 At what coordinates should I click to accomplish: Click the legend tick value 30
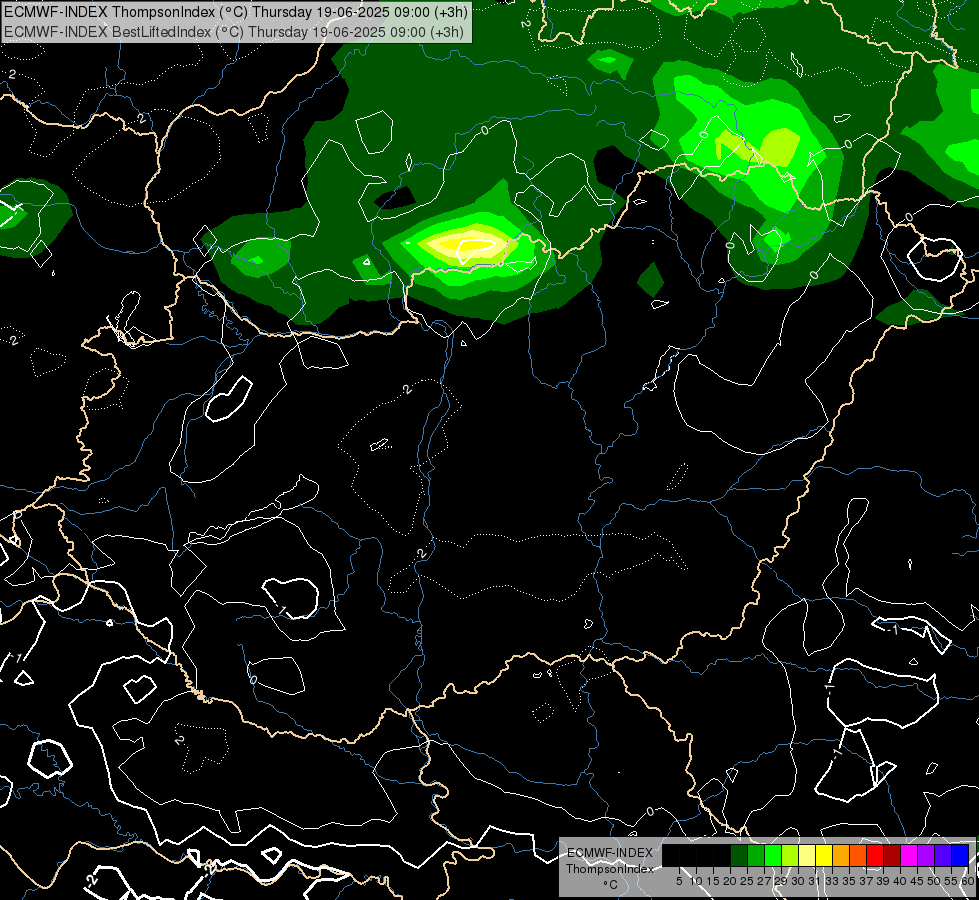tap(798, 881)
